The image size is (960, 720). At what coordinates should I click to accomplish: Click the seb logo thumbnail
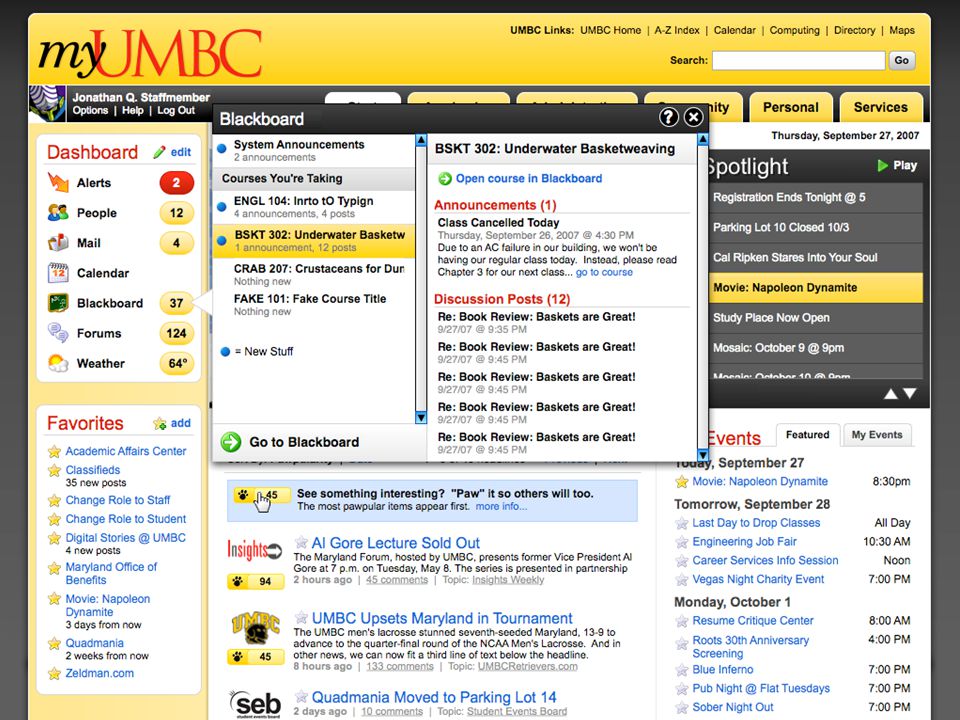tap(255, 705)
